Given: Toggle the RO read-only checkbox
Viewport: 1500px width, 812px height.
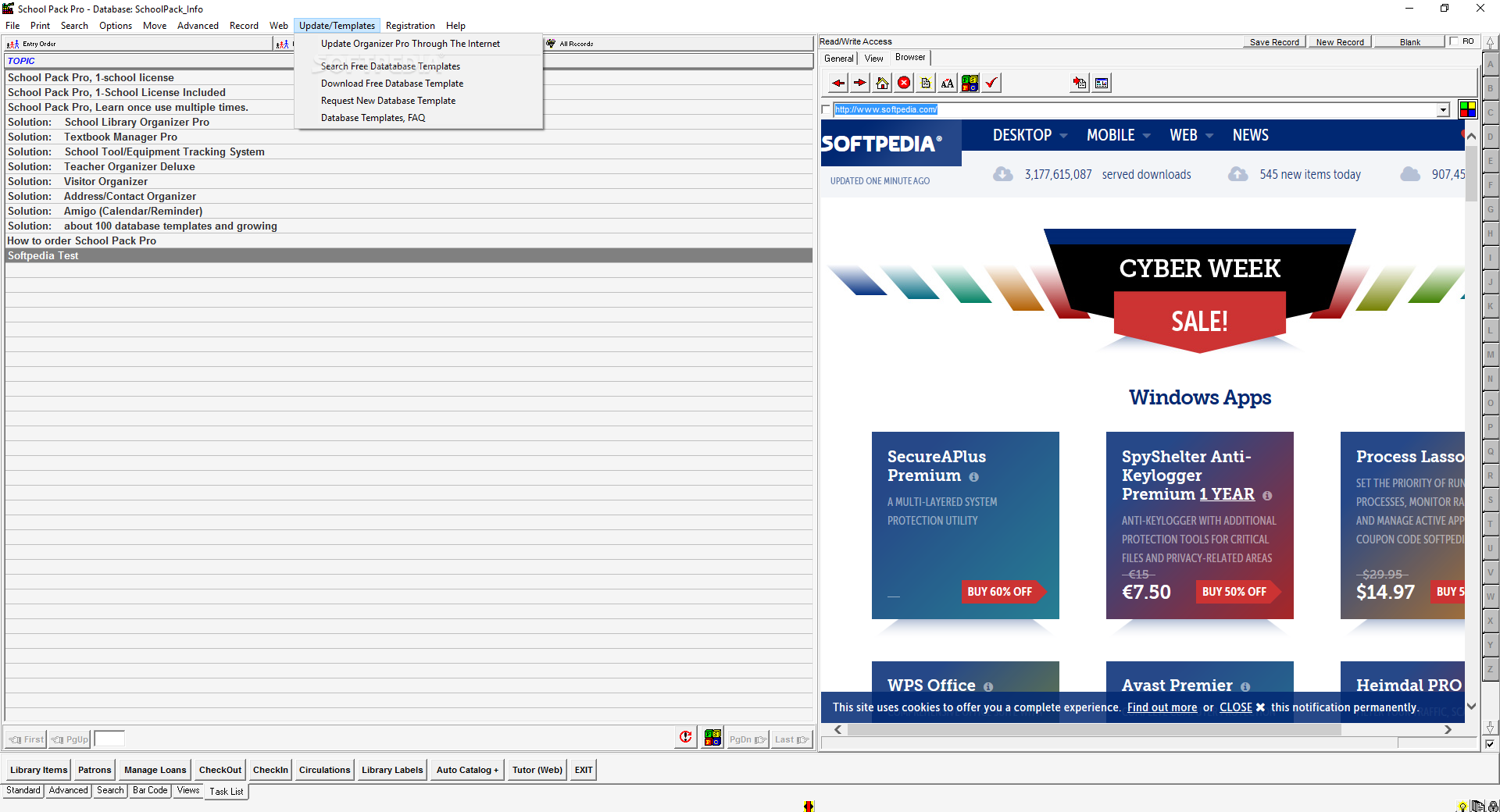Looking at the screenshot, I should click(x=1454, y=41).
